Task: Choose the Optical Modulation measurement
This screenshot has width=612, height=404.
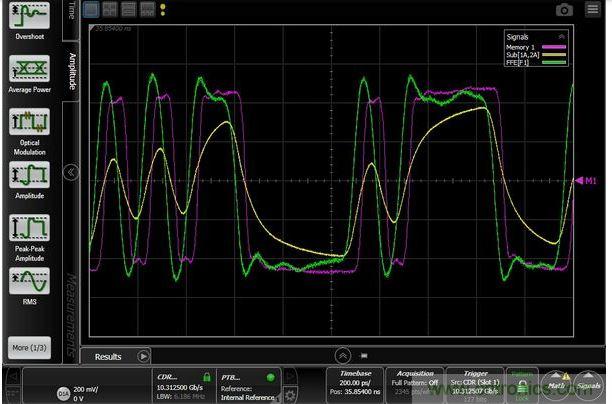Action: point(29,124)
